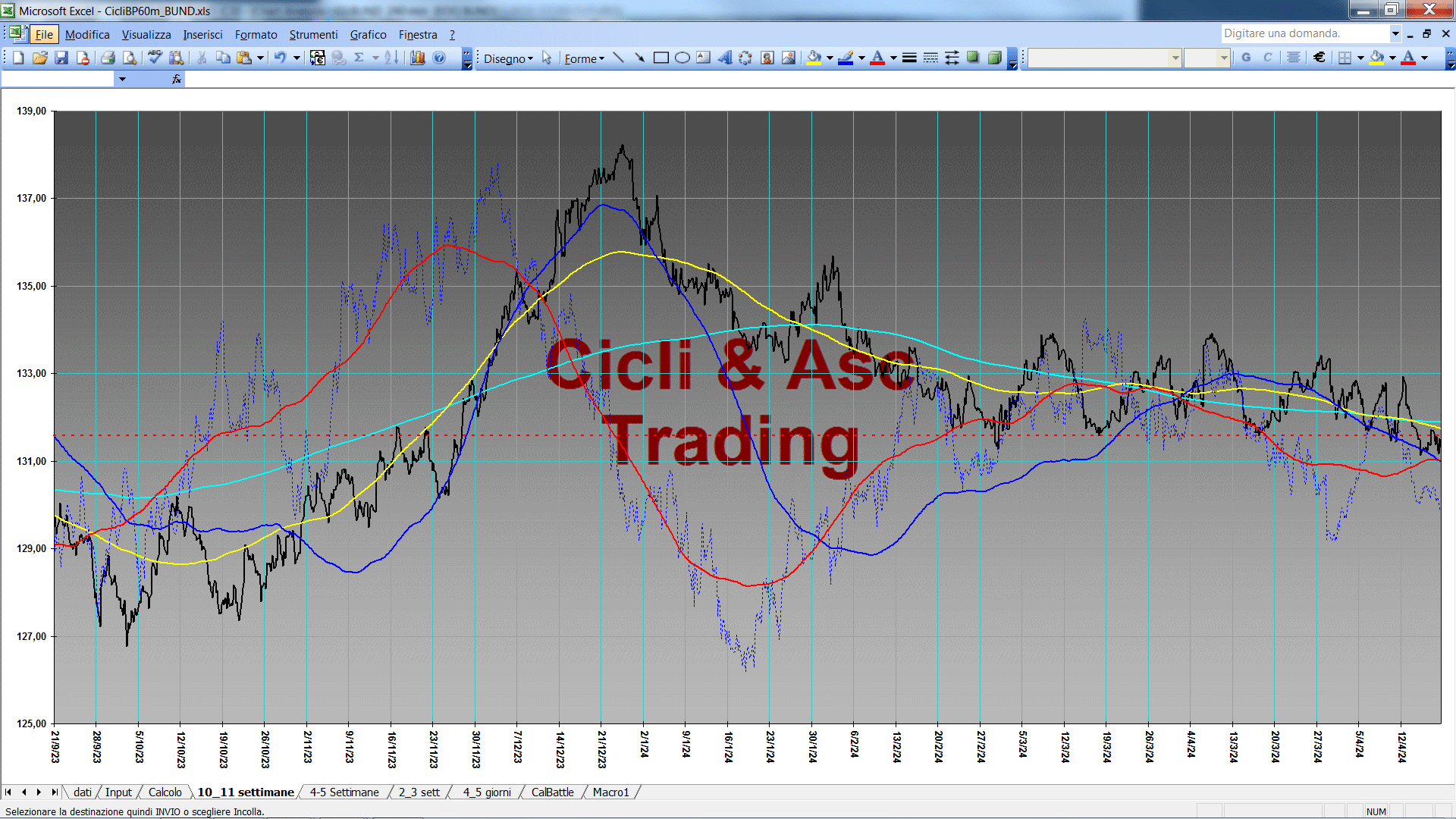Image resolution: width=1456 pixels, height=819 pixels.
Task: Save the workbook with floppy icon
Action: point(61,58)
